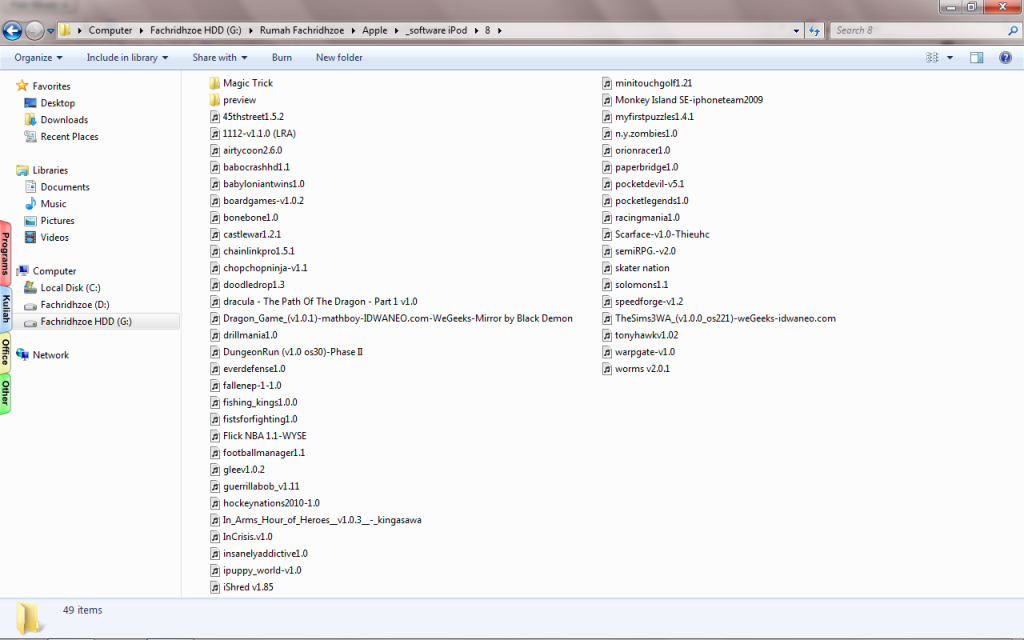Open the Documents library
Screen dimensions: 1024x640
65,187
